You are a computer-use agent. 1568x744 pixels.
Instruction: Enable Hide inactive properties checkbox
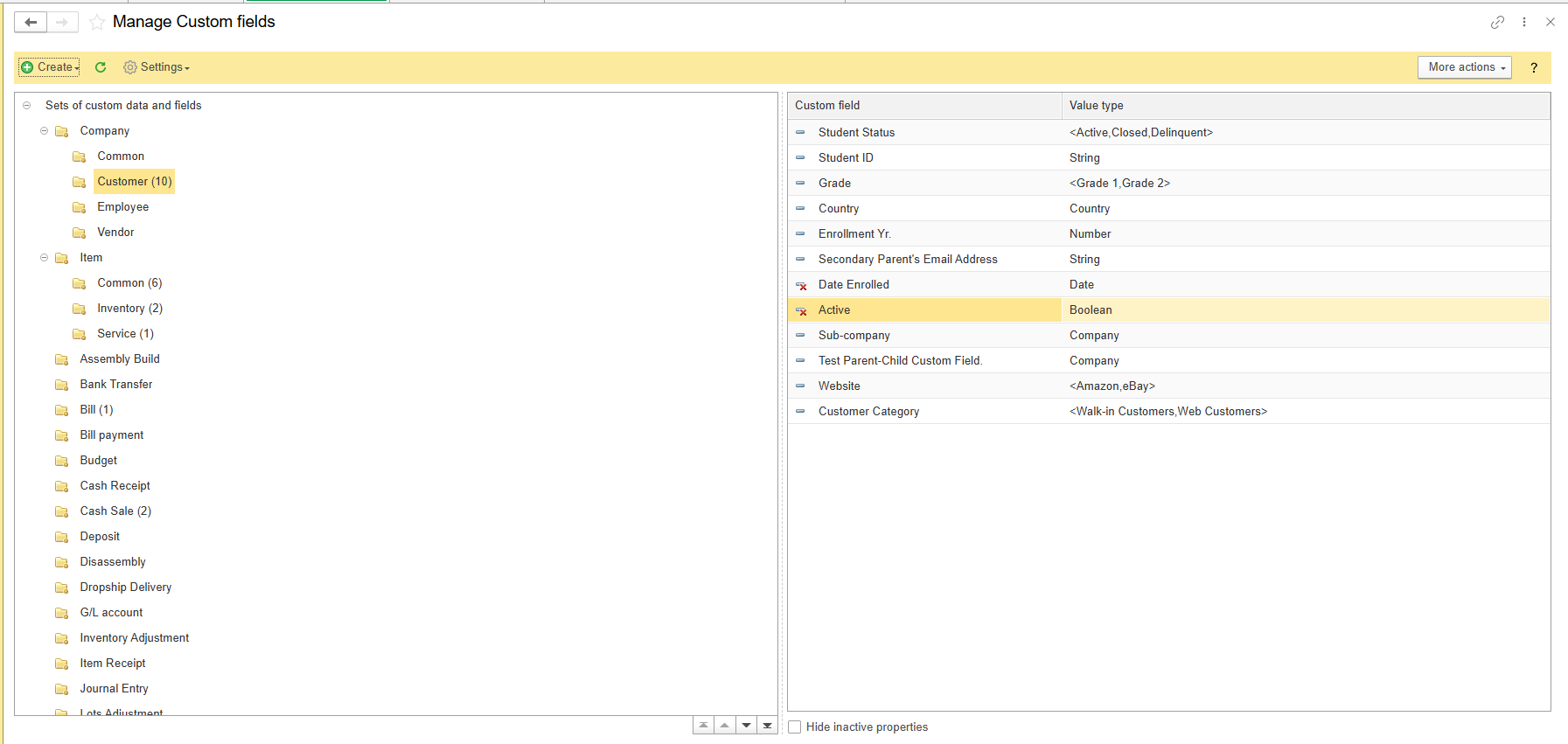pyautogui.click(x=794, y=727)
